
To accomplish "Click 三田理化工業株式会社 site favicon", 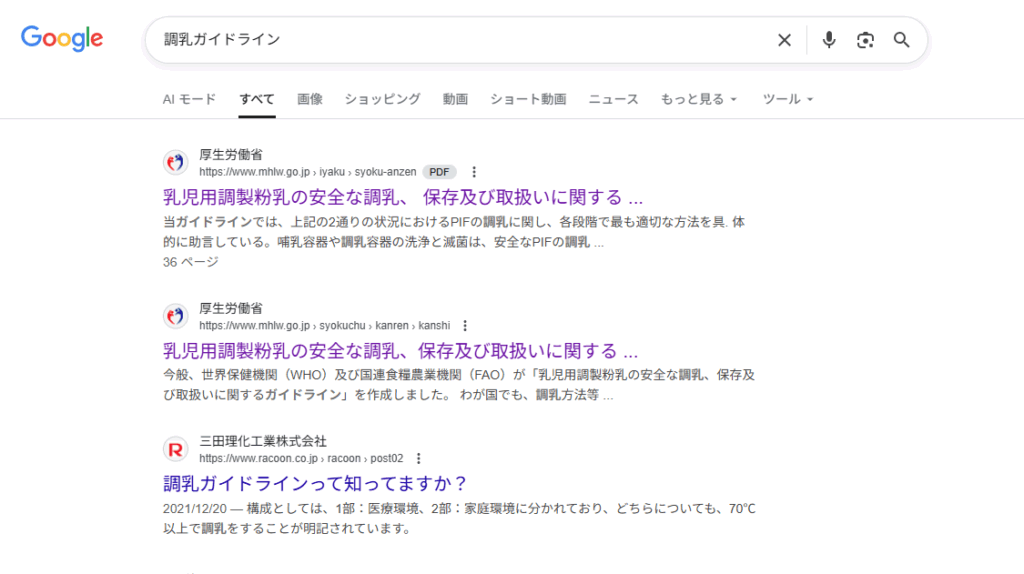I will (x=176, y=450).
